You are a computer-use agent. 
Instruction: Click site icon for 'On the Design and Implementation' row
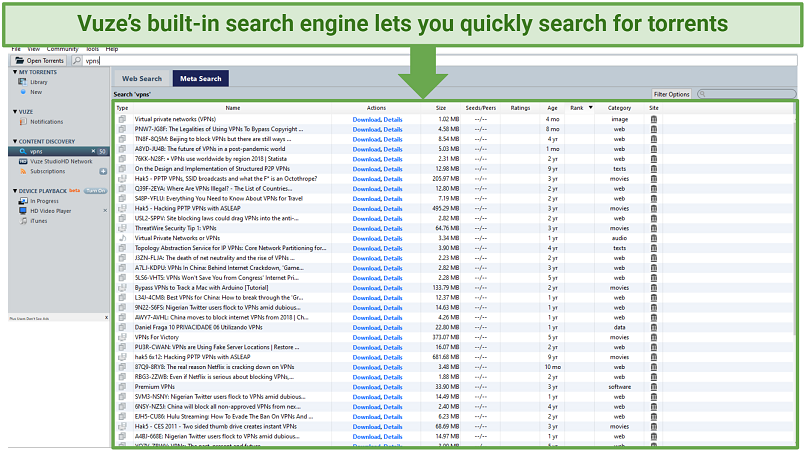[654, 169]
